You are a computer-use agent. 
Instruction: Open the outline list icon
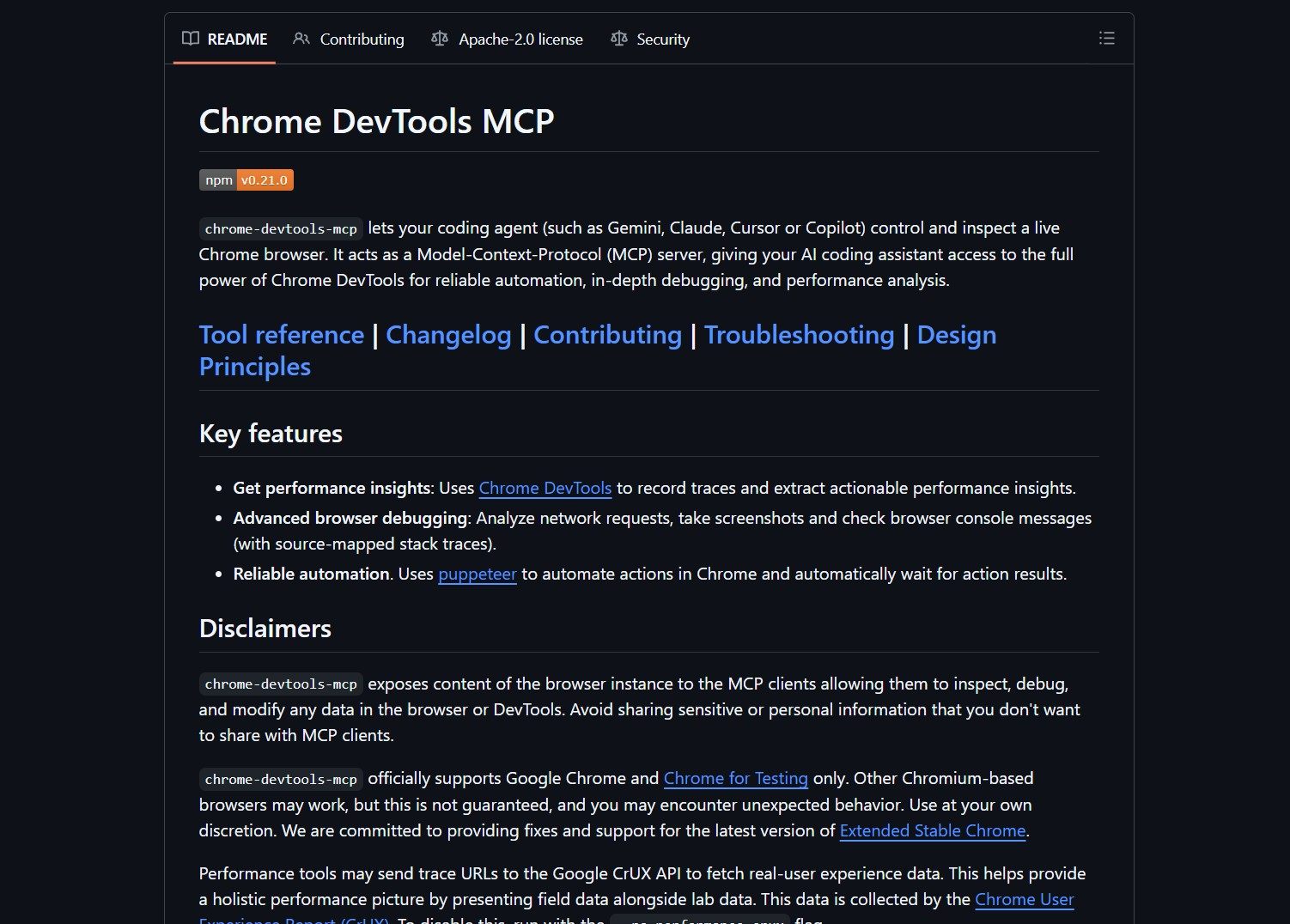[1106, 39]
